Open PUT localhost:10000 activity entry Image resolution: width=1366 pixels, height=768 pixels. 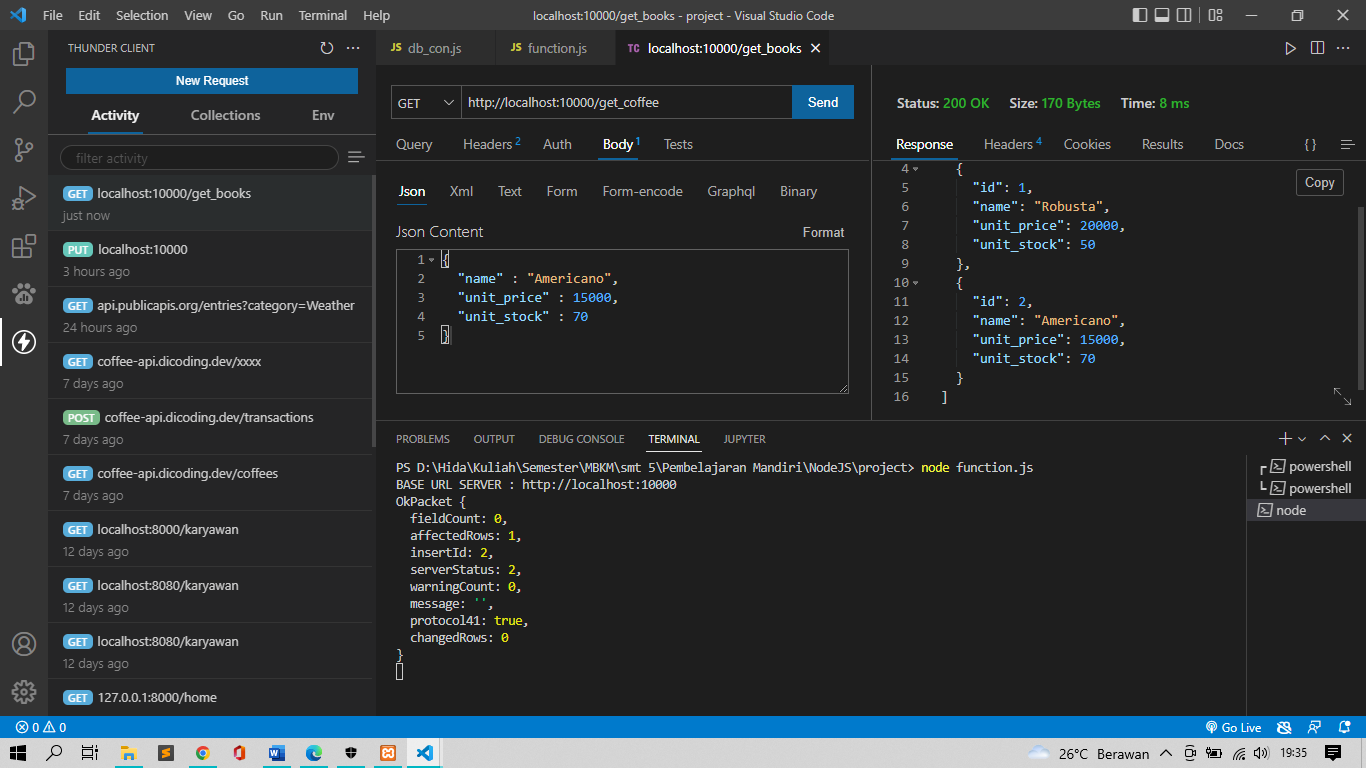click(211, 259)
